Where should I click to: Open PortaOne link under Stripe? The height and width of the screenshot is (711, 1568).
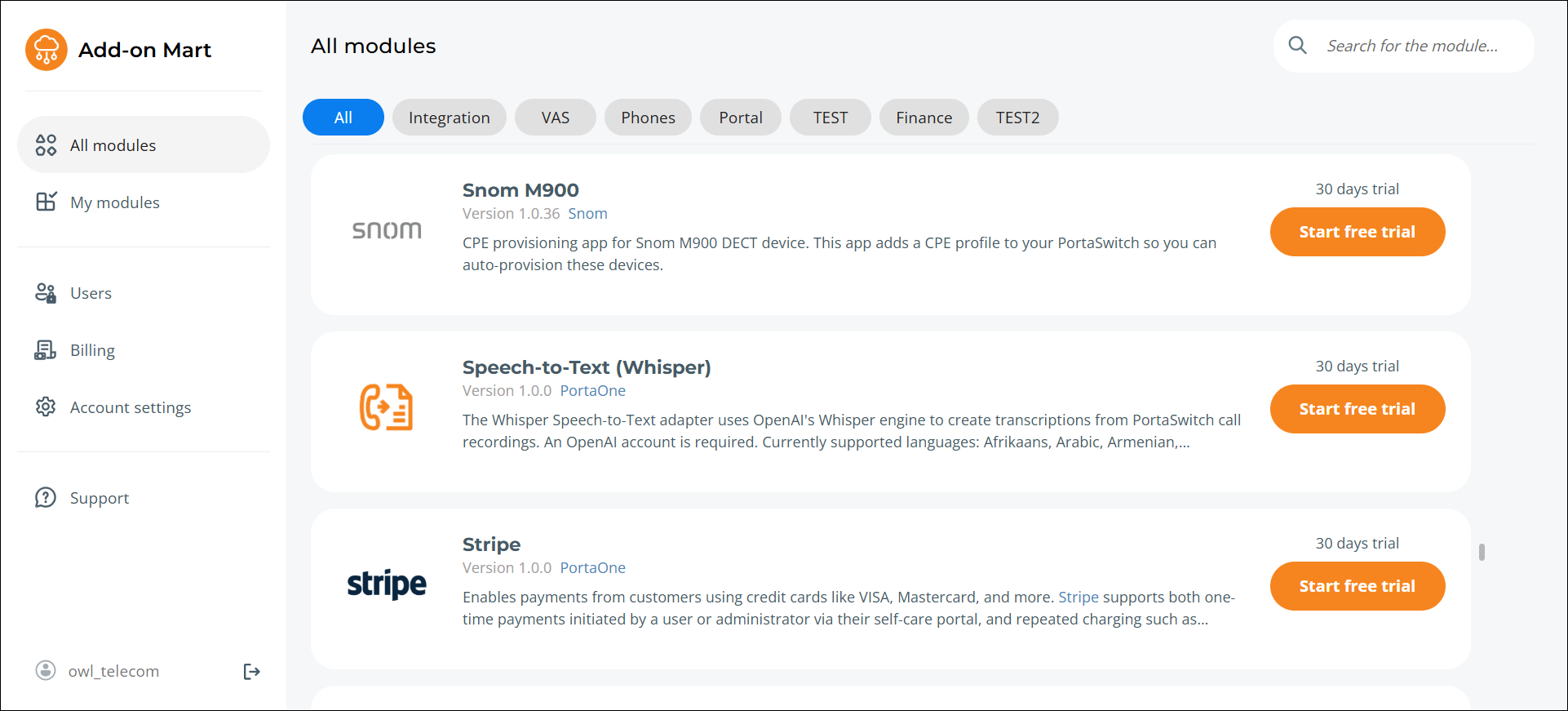coord(593,568)
